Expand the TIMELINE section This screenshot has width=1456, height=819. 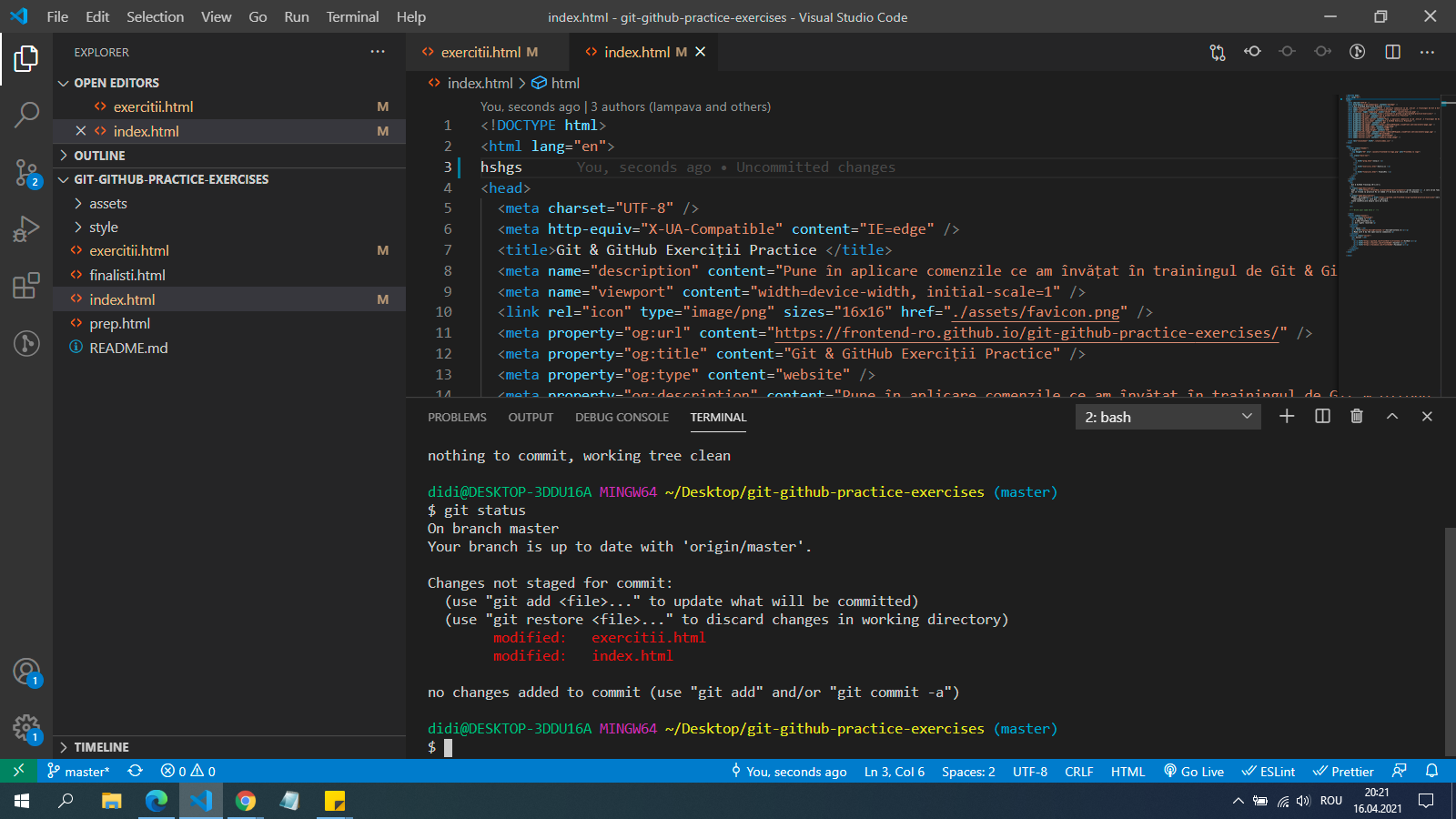101,747
